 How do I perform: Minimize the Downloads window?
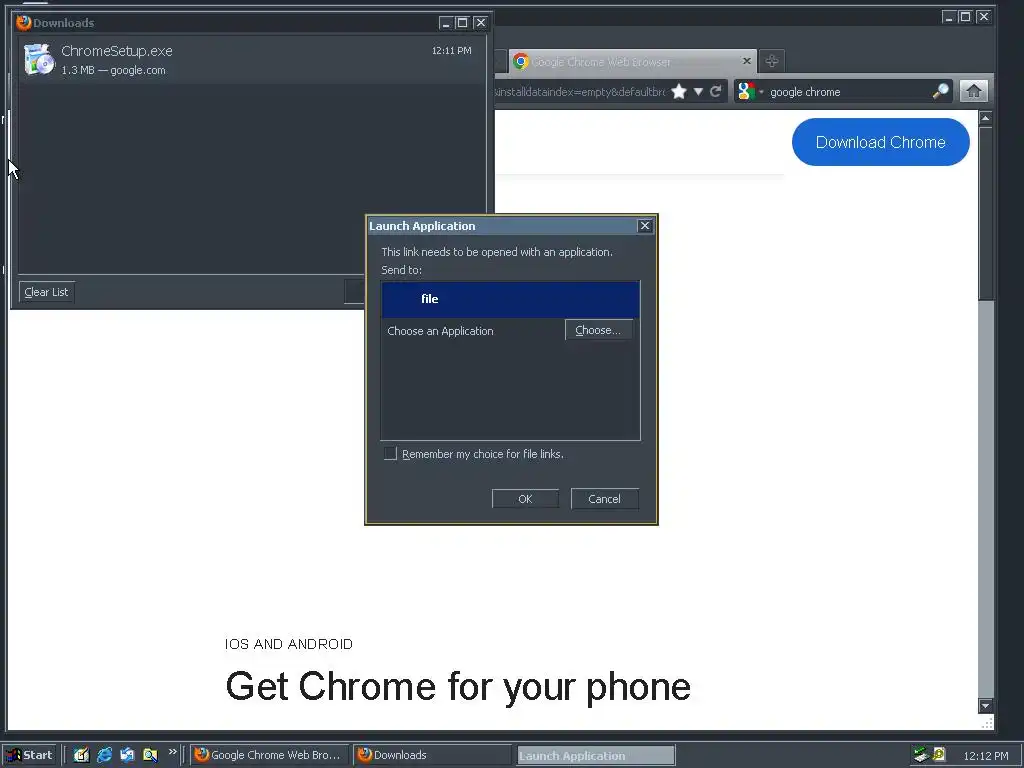pos(446,23)
